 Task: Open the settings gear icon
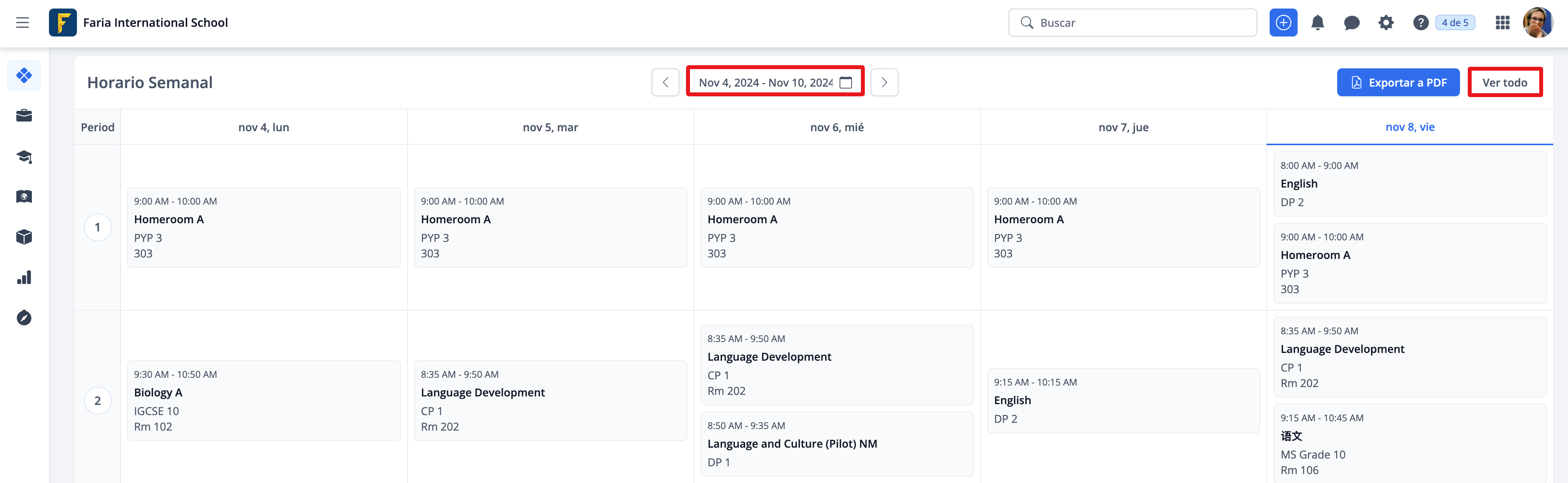click(x=1386, y=23)
